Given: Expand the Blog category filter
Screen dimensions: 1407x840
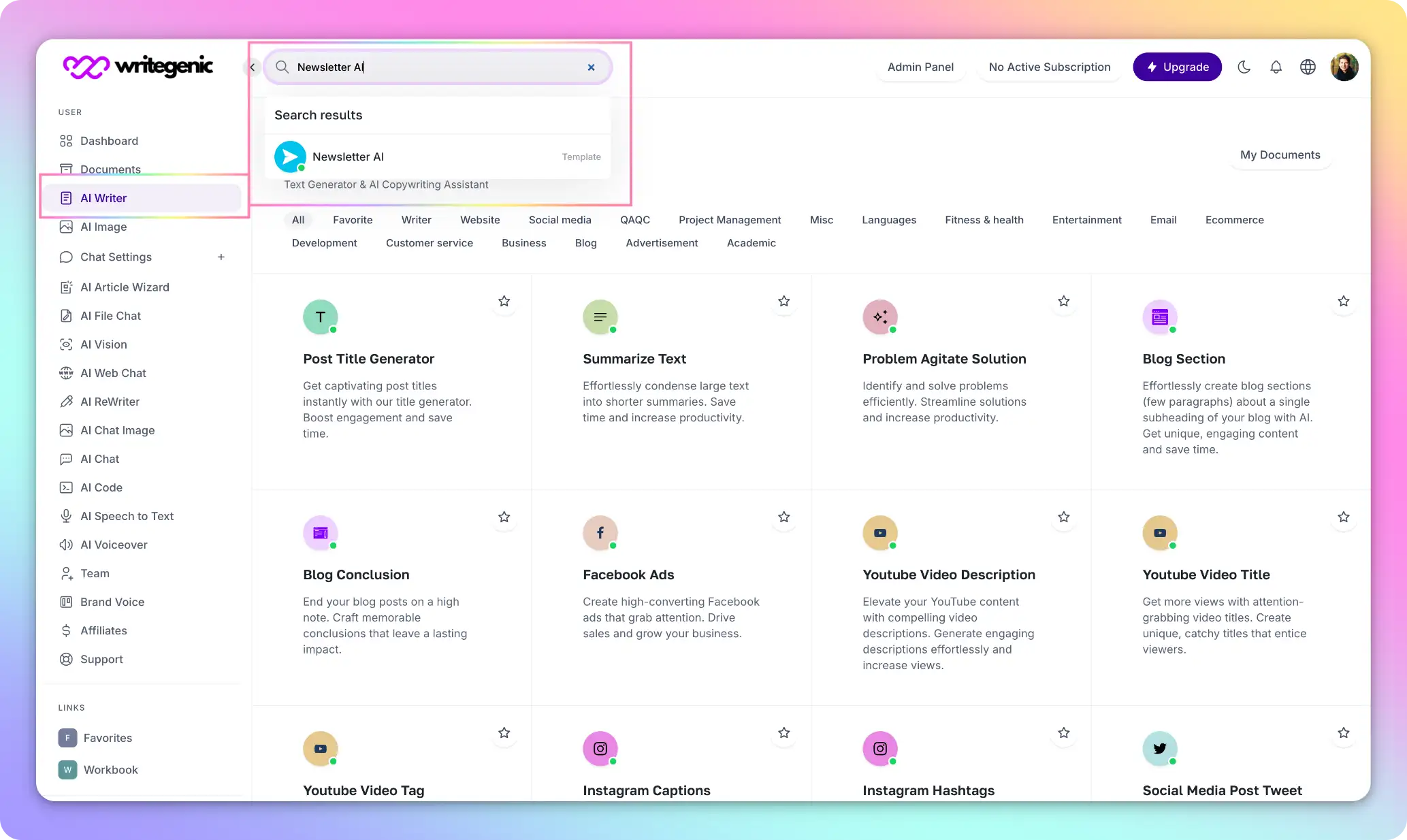Looking at the screenshot, I should [586, 243].
